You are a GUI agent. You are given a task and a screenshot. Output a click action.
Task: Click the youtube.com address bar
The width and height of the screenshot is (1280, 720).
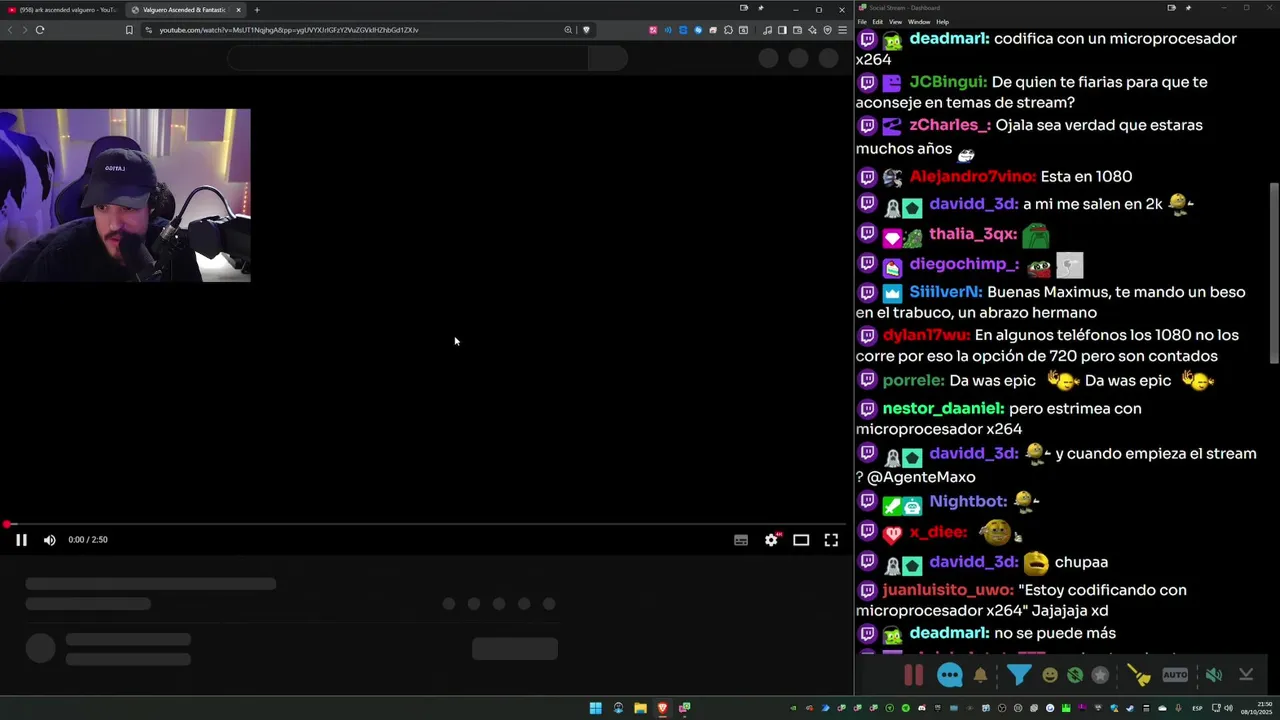coord(350,30)
